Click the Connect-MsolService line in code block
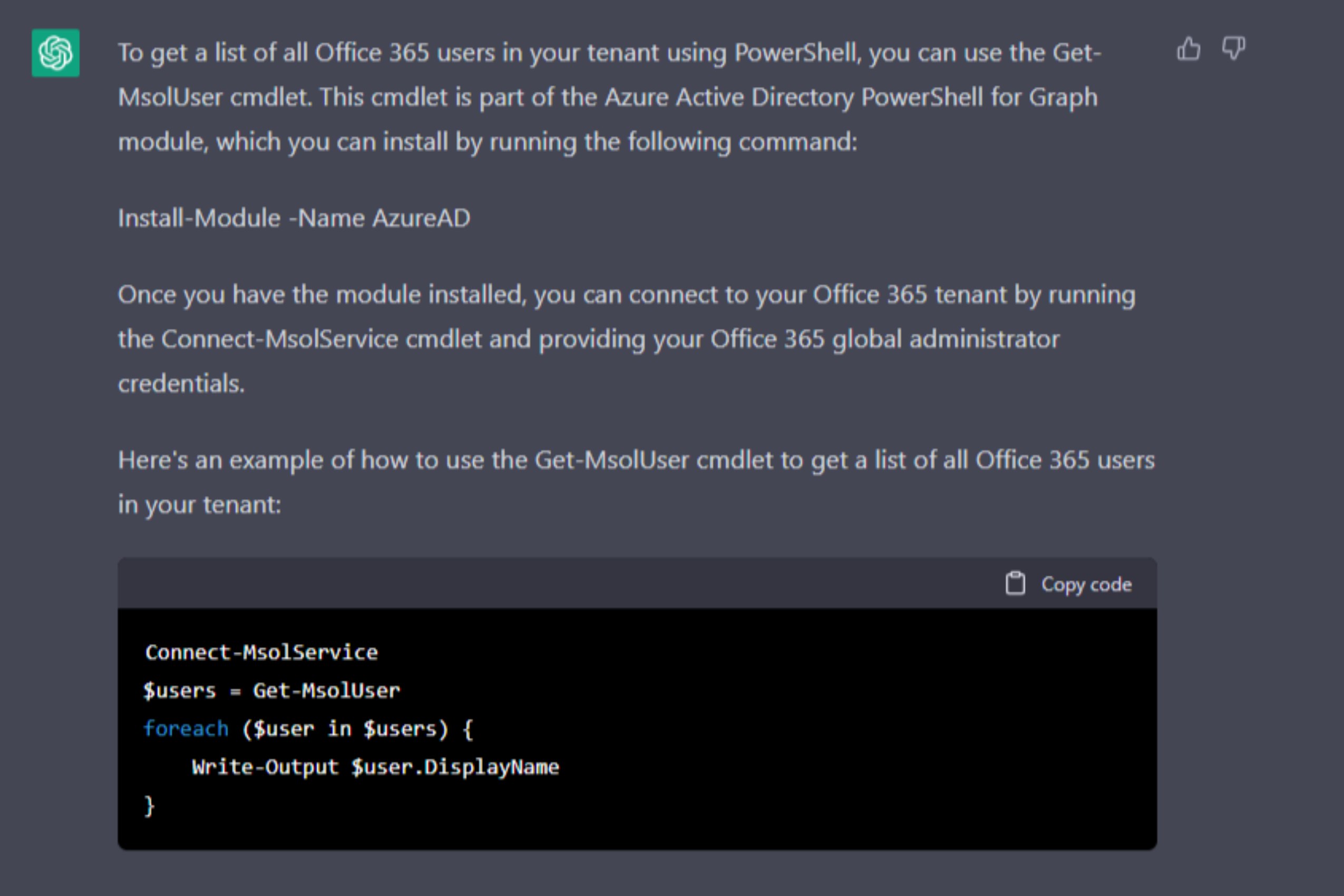 (x=261, y=652)
